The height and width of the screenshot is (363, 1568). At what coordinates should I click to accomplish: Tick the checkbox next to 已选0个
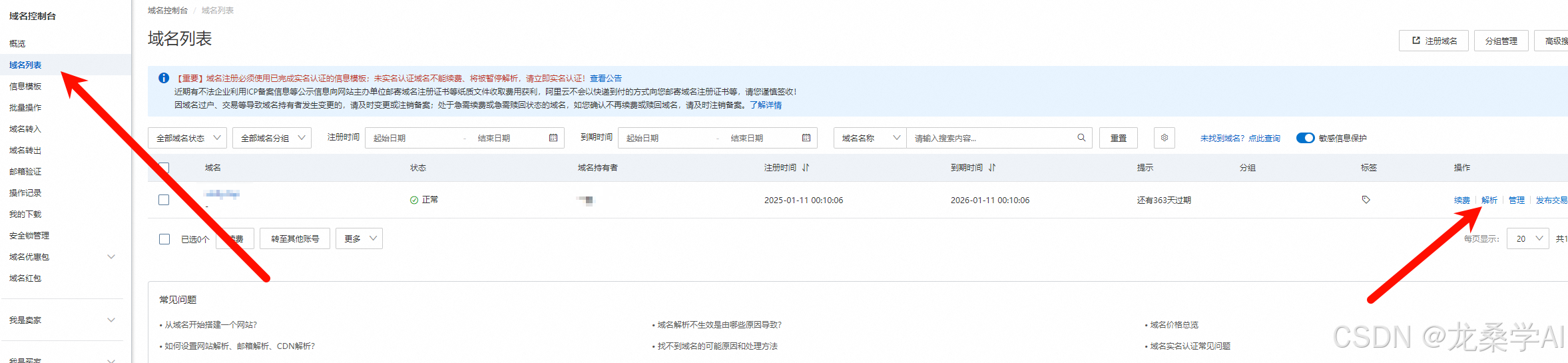pyautogui.click(x=164, y=239)
